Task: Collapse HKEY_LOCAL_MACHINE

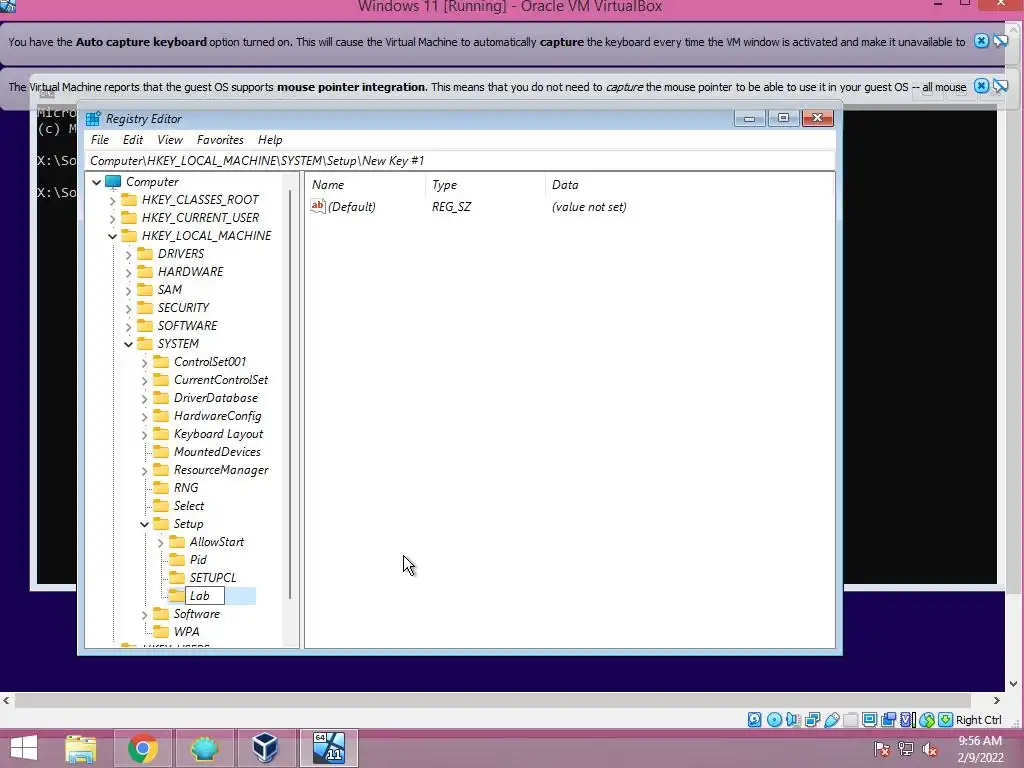Action: (112, 236)
